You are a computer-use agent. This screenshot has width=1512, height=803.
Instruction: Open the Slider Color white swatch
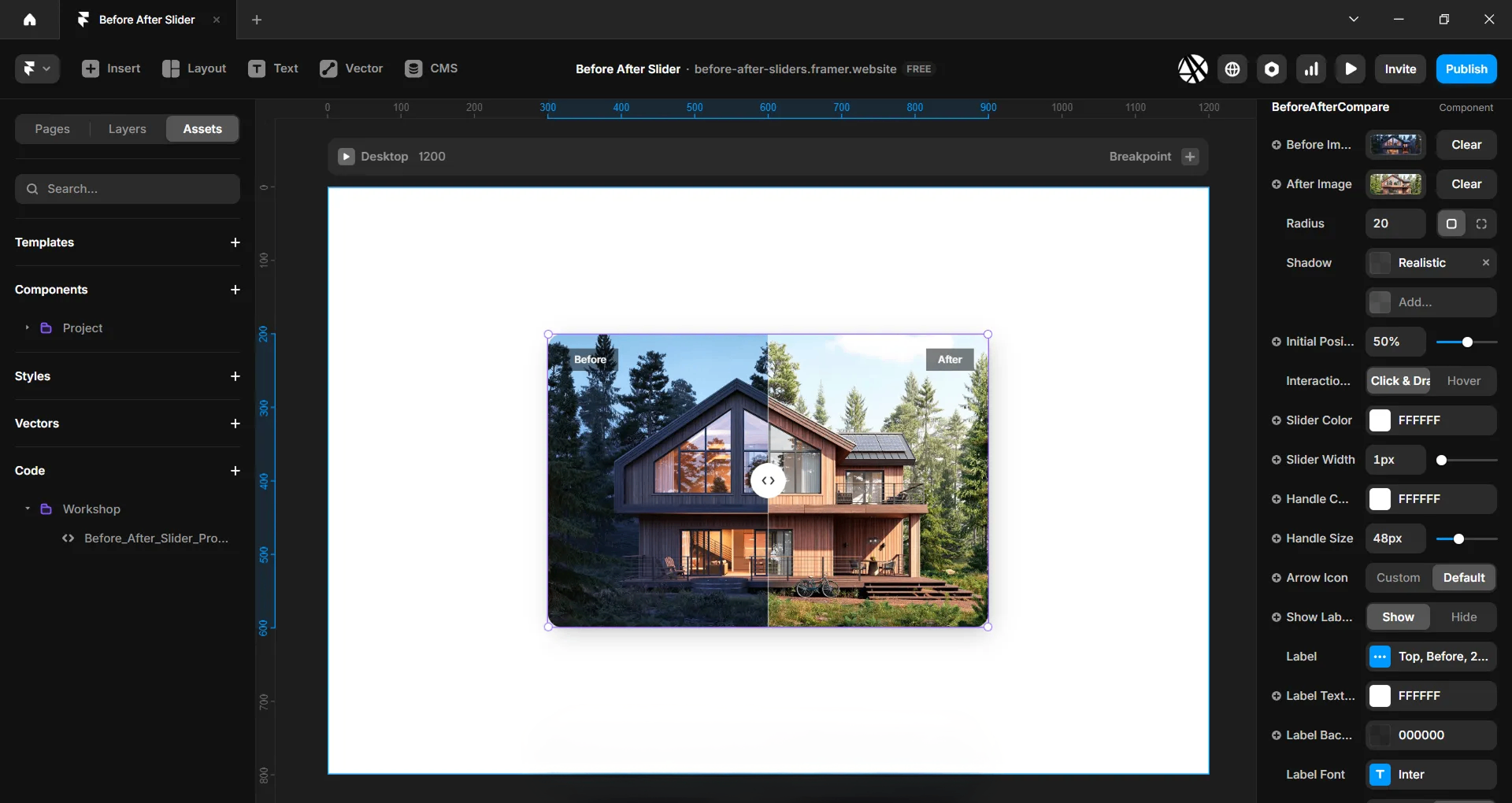1380,420
